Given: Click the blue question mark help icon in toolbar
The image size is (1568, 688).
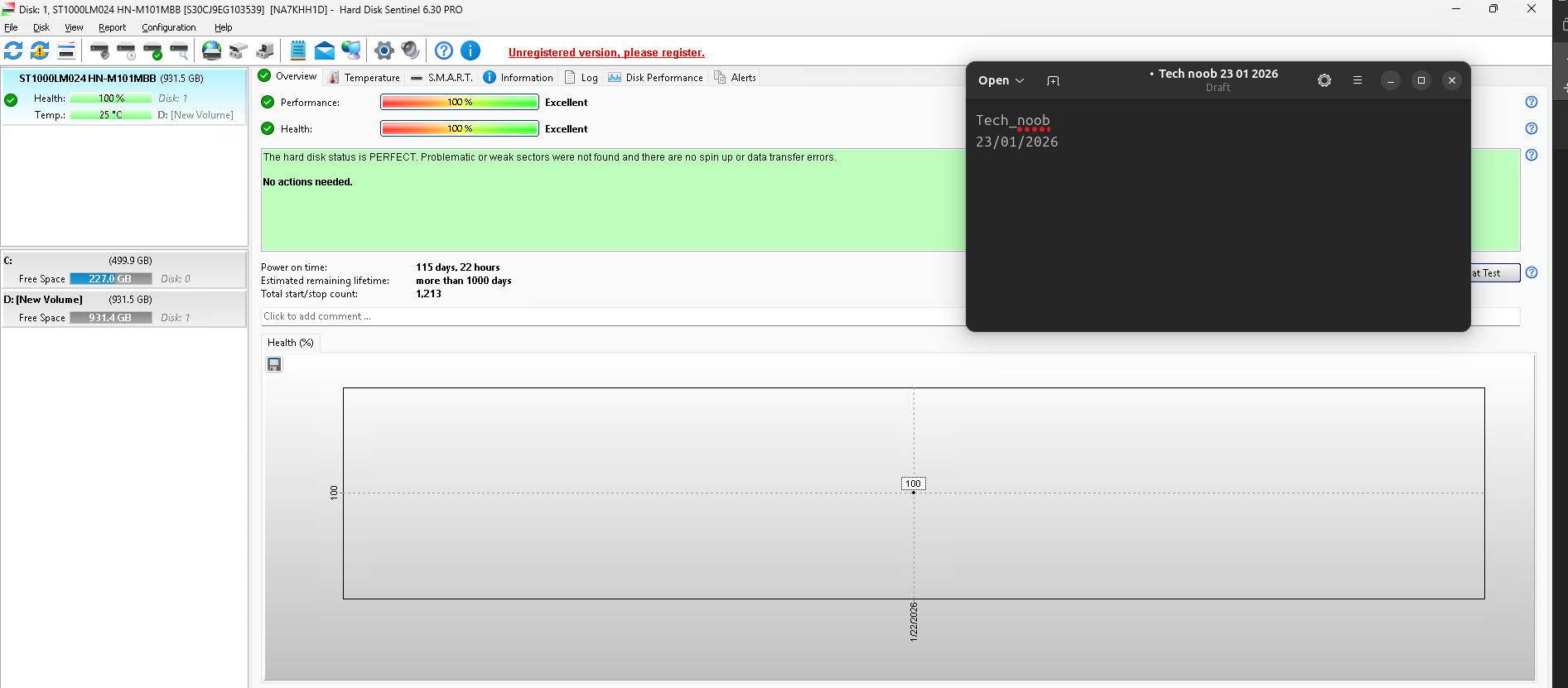Looking at the screenshot, I should (444, 51).
